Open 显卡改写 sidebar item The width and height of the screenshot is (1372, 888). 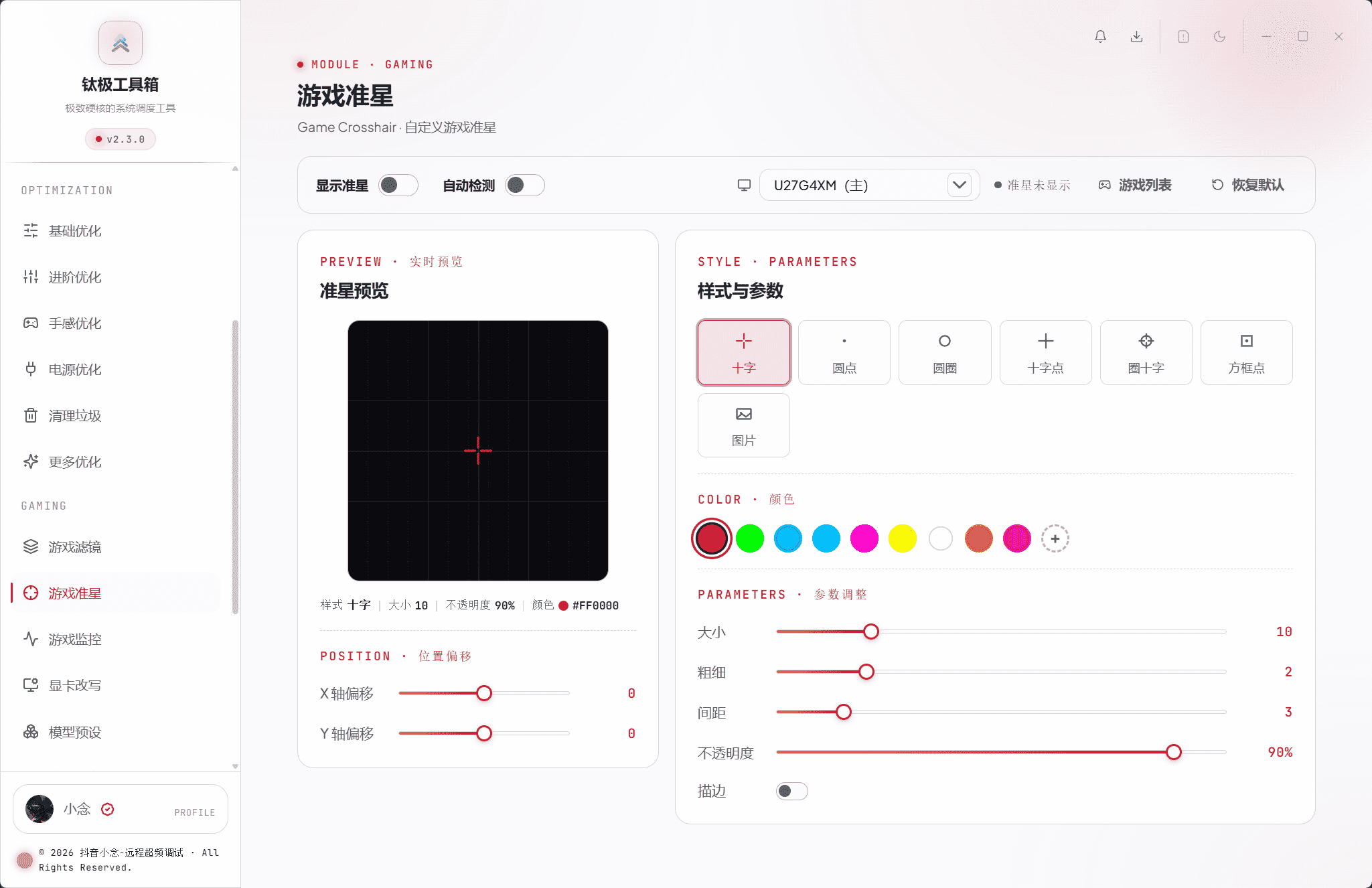coord(115,686)
